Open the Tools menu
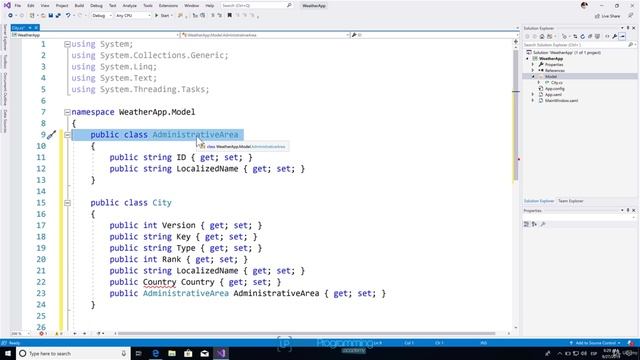640x360 pixels. pos(148,6)
